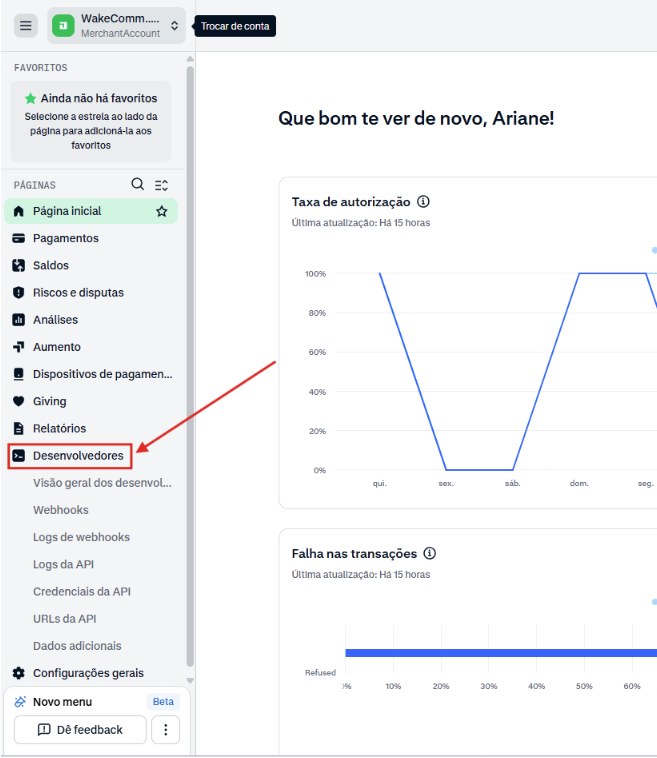Click the green Adyen account logo icon
This screenshot has width=657, height=758.
63,26
